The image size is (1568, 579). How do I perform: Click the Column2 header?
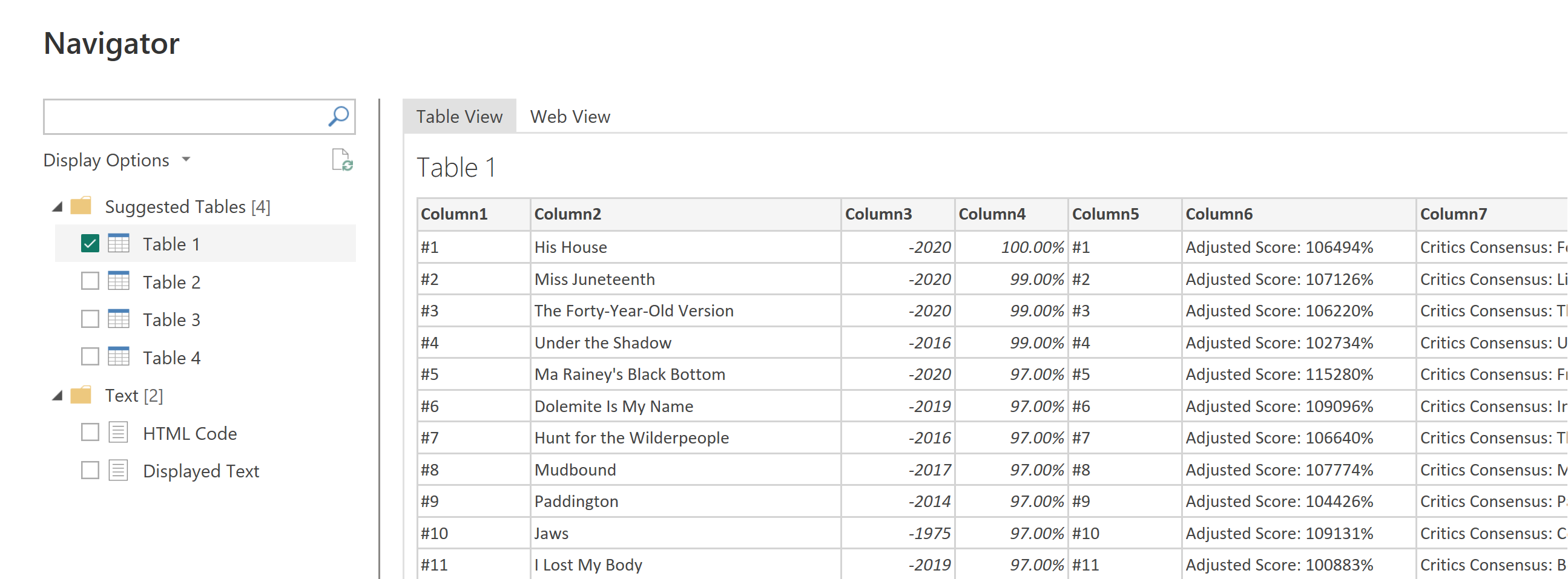(685, 214)
